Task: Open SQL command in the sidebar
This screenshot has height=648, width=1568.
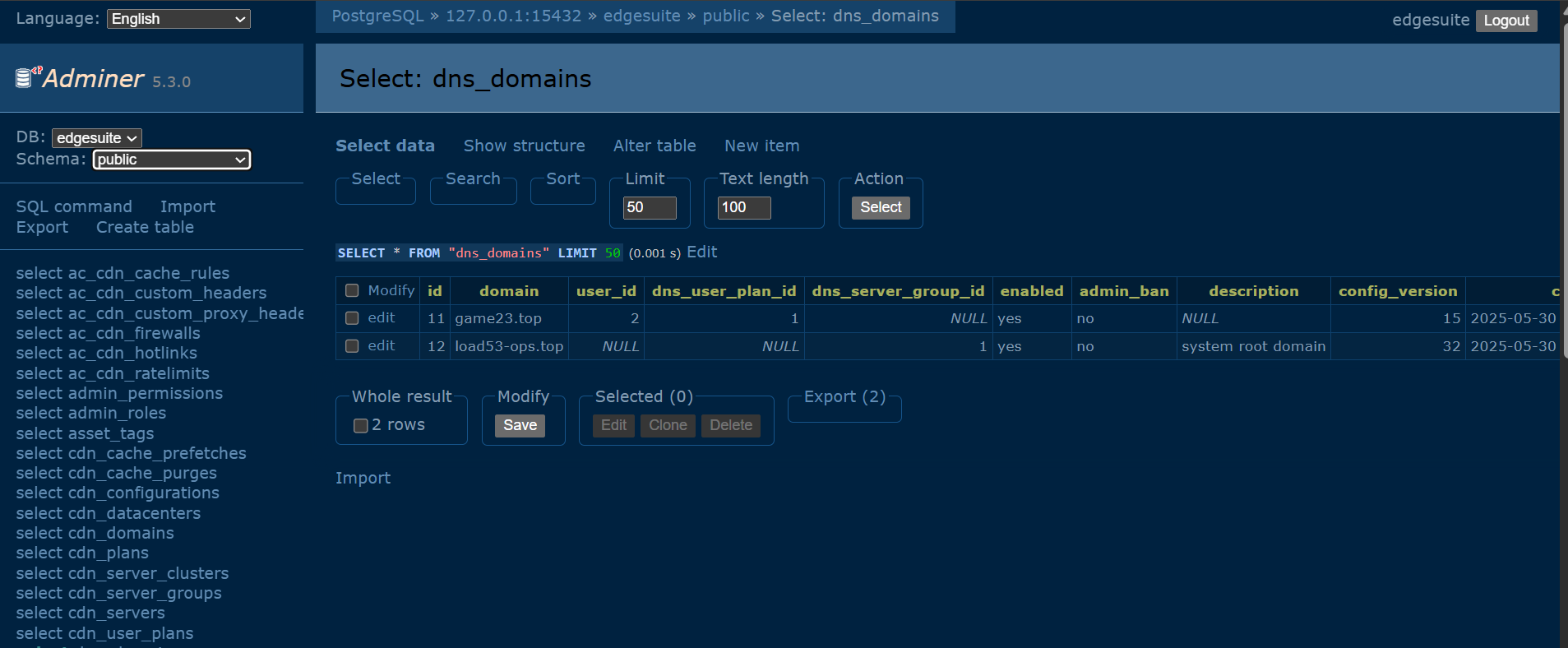Action: 74,206
